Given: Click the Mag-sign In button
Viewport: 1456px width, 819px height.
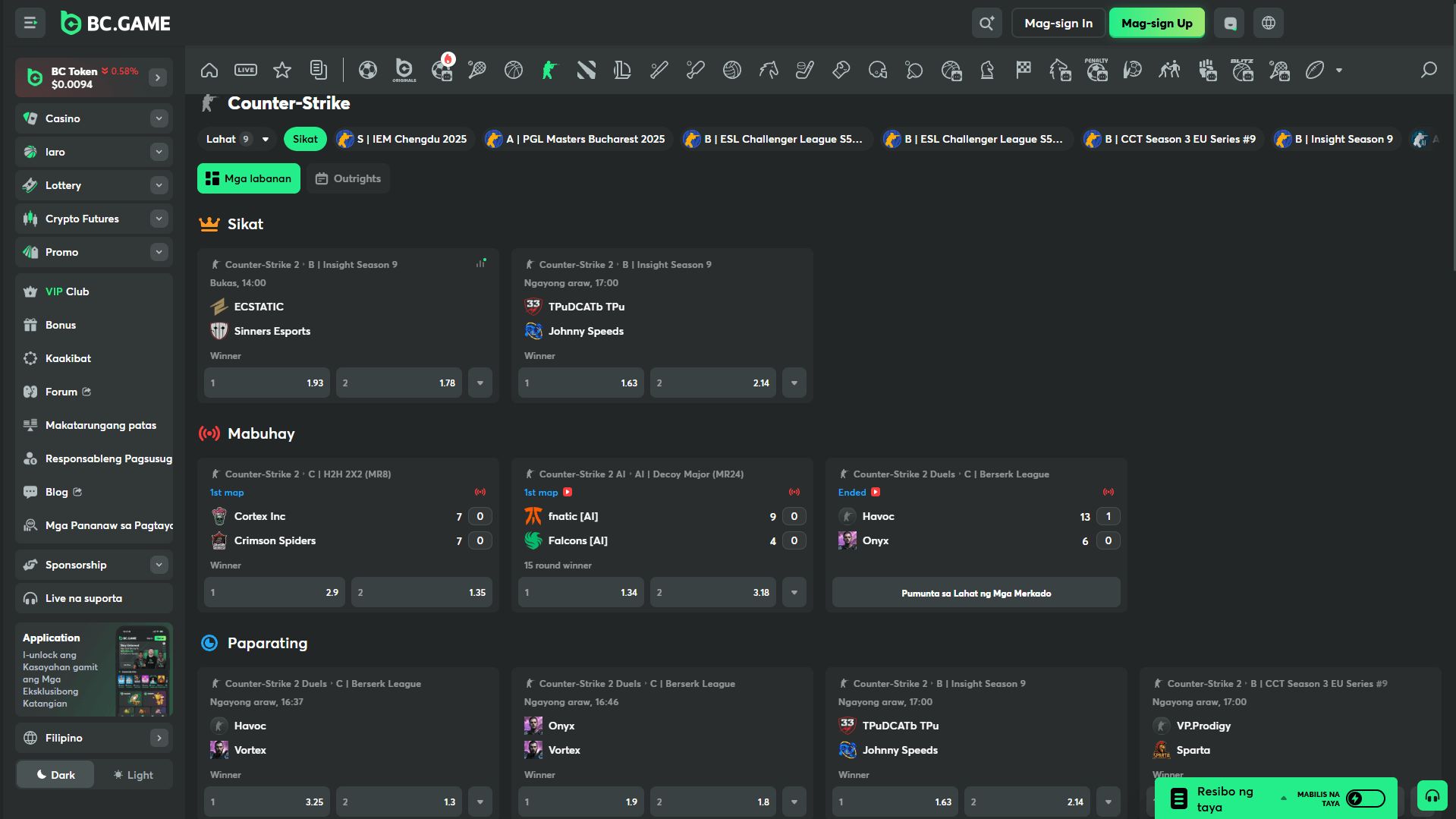Looking at the screenshot, I should (x=1058, y=24).
